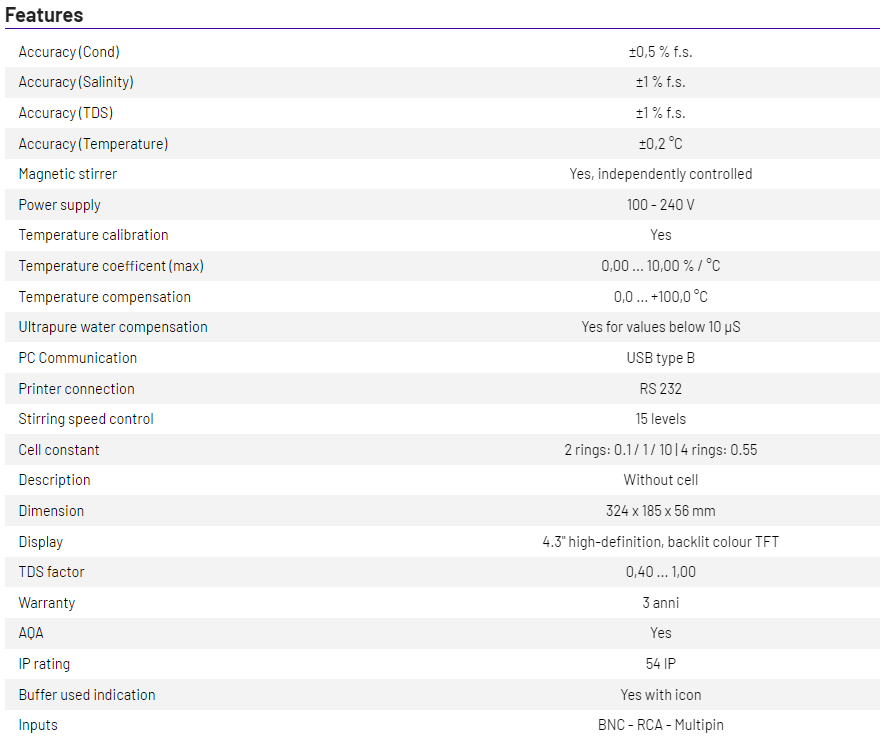Image resolution: width=883 pixels, height=740 pixels.
Task: Click the BNC - RCA - Multipin value
Action: (660, 725)
